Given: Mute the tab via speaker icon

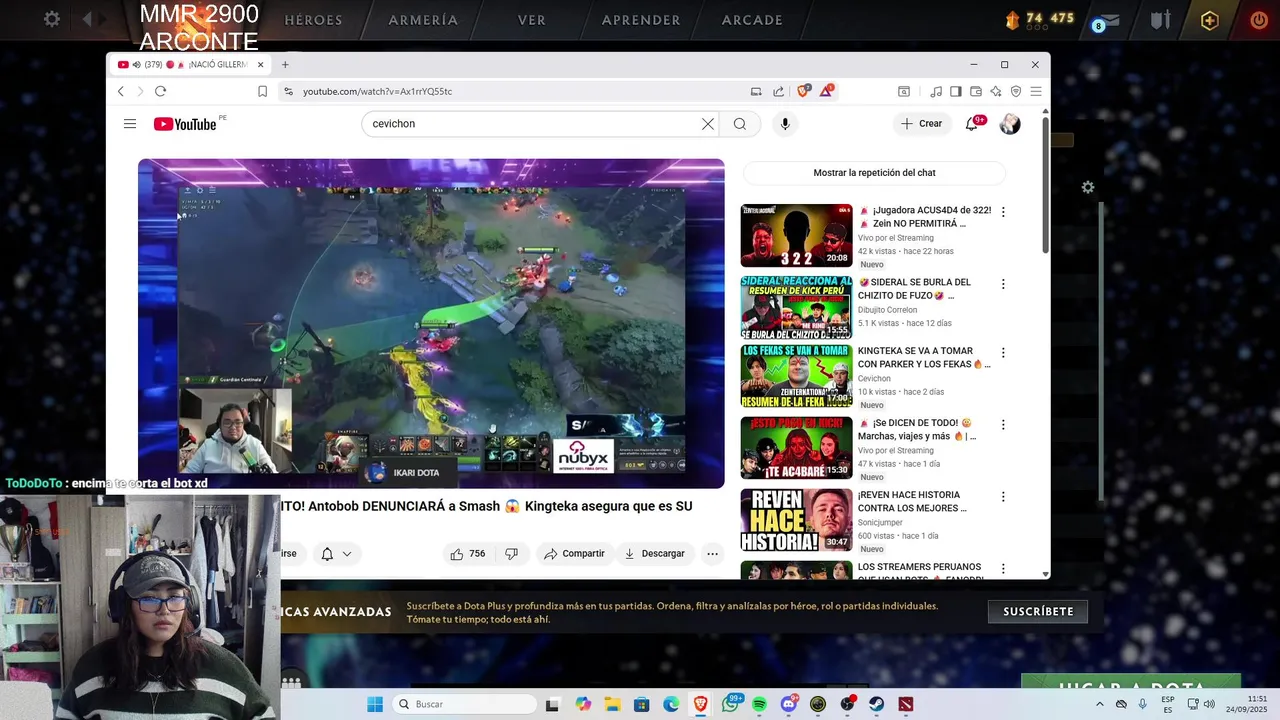Looking at the screenshot, I should [136, 64].
